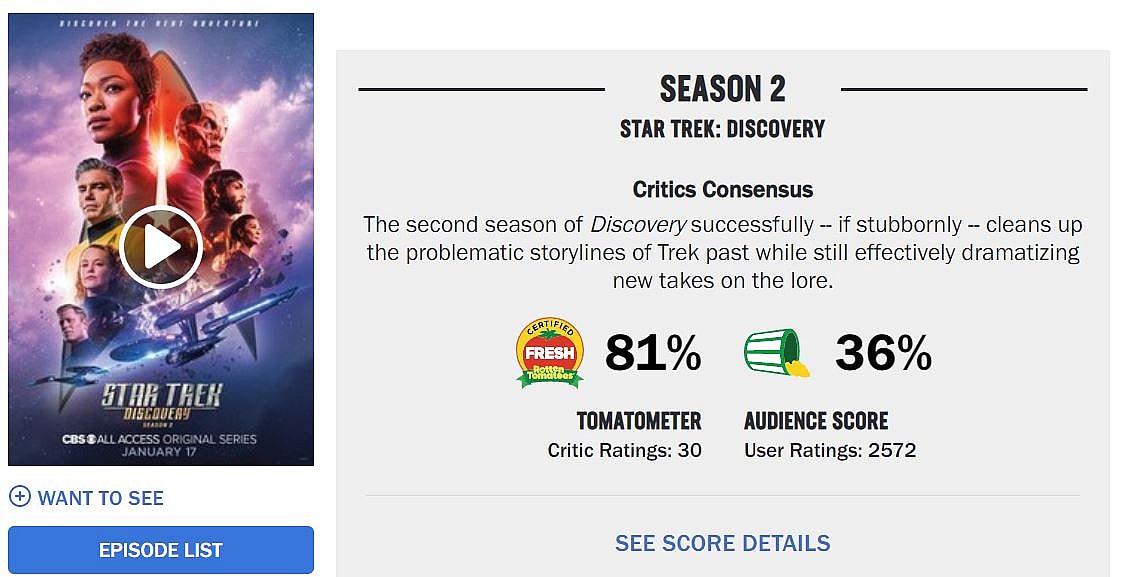Image resolution: width=1123 pixels, height=577 pixels.
Task: Click the plus icon beside Want to See
Action: tap(19, 497)
